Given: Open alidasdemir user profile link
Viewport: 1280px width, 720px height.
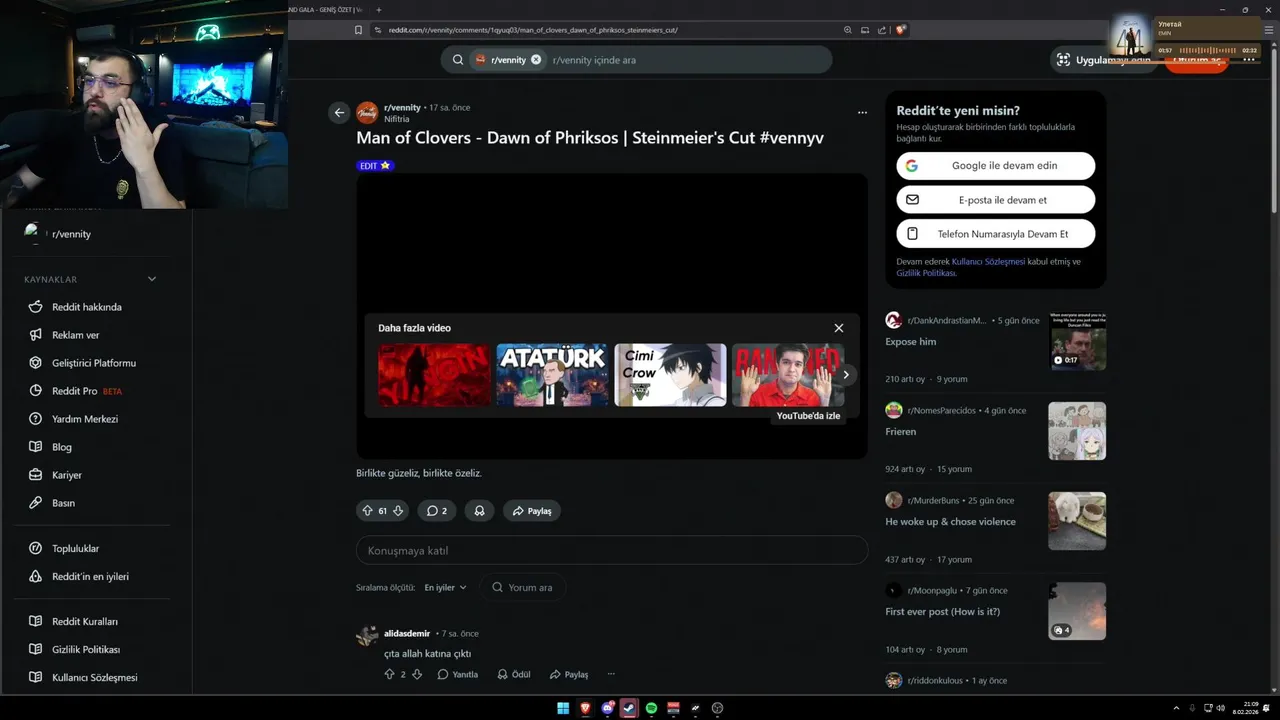Looking at the screenshot, I should (407, 634).
